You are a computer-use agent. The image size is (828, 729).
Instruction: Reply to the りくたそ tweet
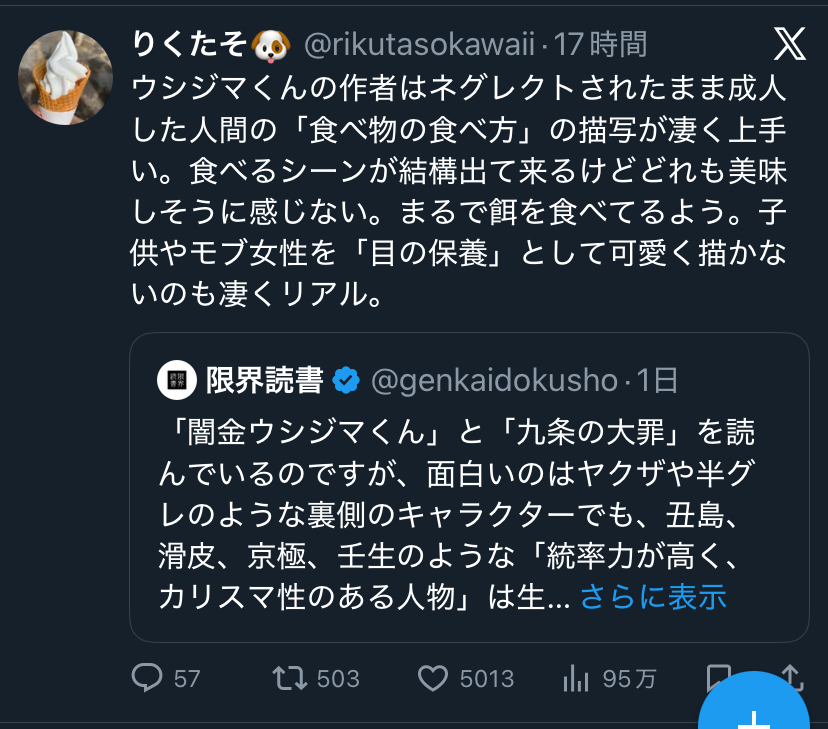147,679
